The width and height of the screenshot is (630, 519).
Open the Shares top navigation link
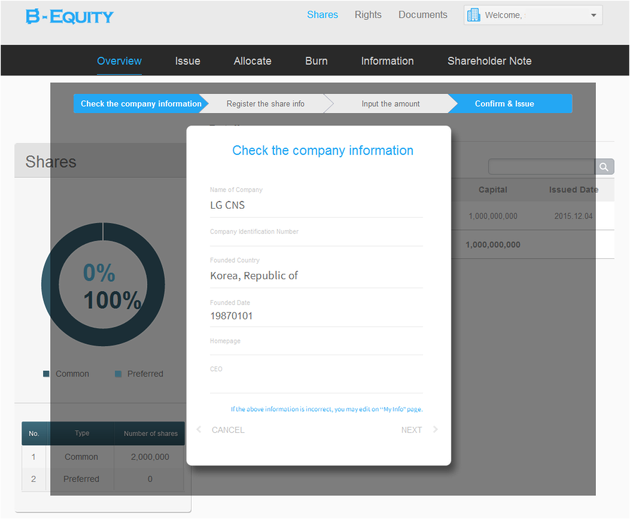point(322,15)
